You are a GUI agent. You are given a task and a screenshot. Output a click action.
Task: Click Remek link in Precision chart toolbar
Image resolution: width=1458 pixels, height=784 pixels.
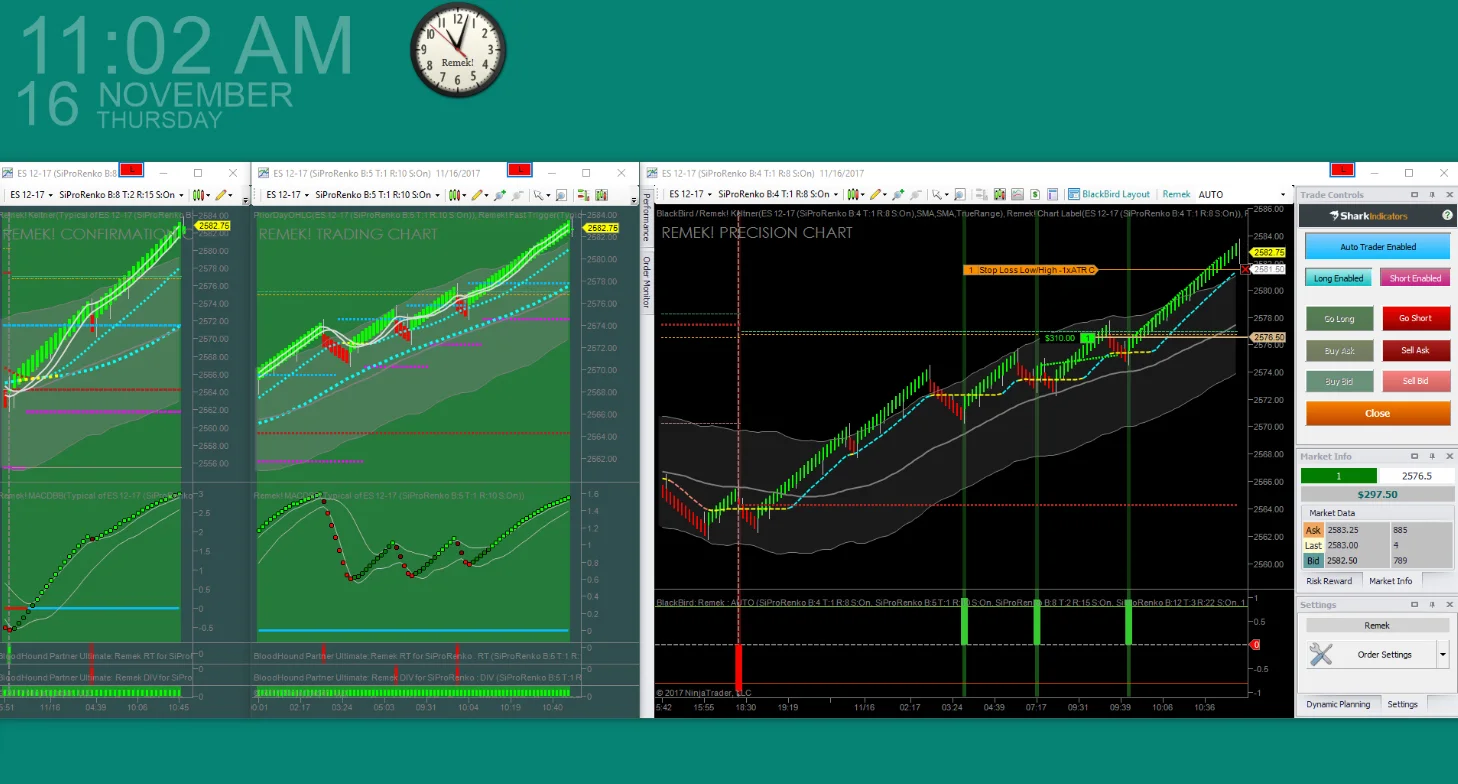point(1176,195)
